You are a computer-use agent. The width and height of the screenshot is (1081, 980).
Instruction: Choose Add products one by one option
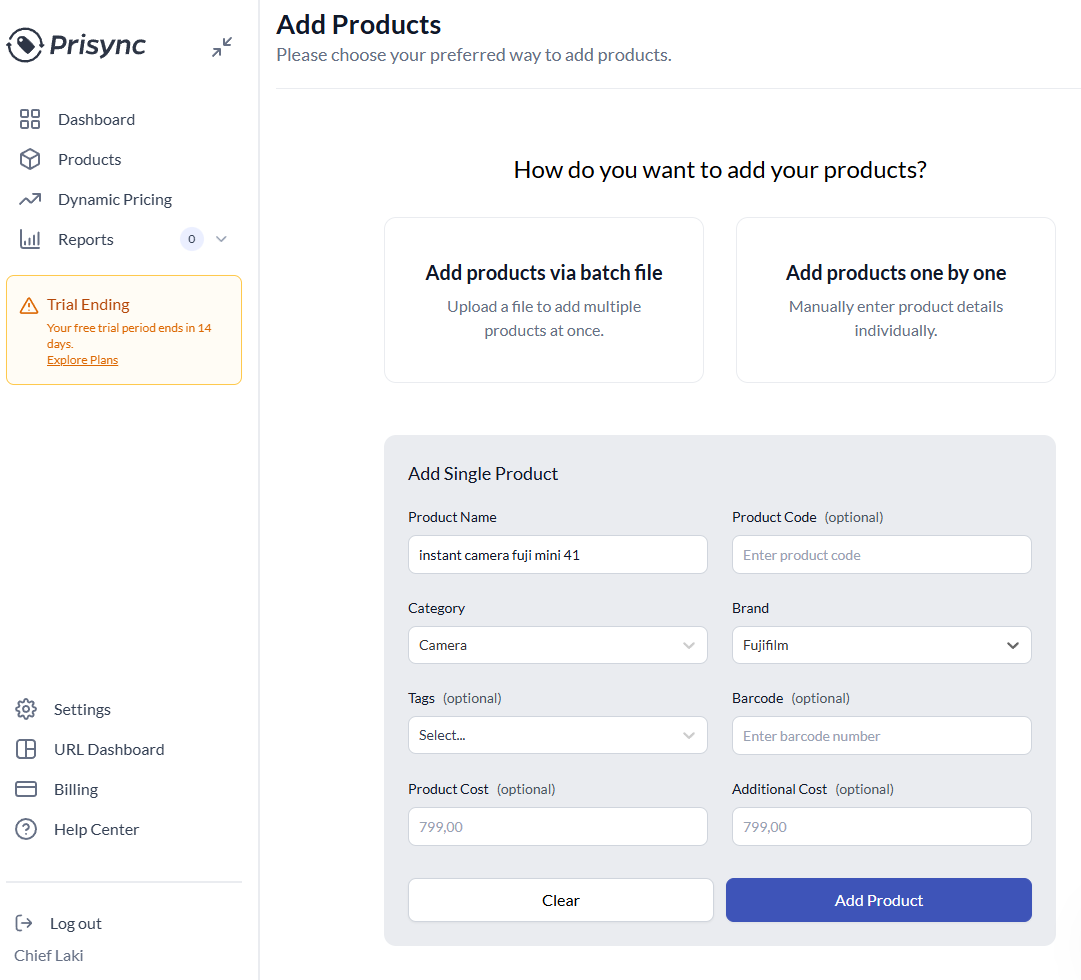(x=895, y=299)
